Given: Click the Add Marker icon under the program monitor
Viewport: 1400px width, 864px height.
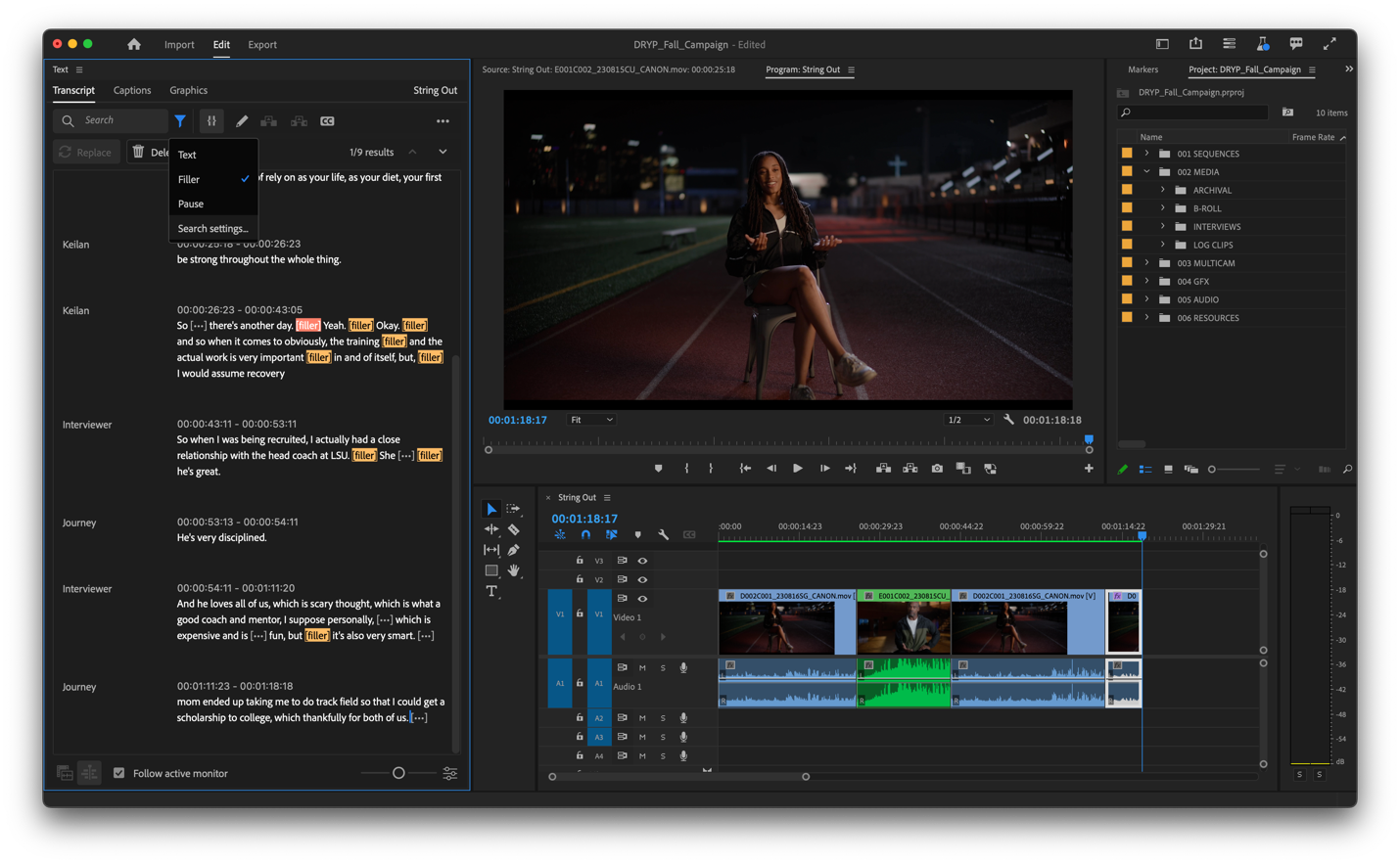Looking at the screenshot, I should coord(658,468).
